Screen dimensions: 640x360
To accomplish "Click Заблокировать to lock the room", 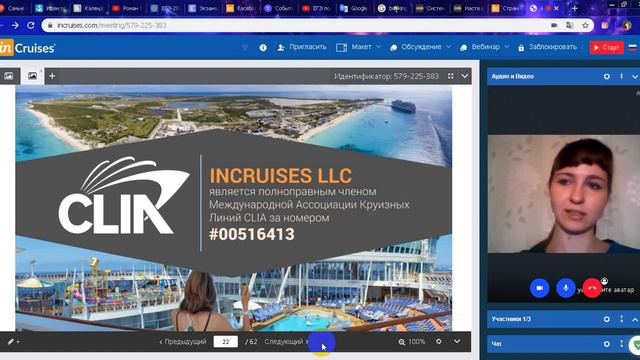I will (548, 47).
